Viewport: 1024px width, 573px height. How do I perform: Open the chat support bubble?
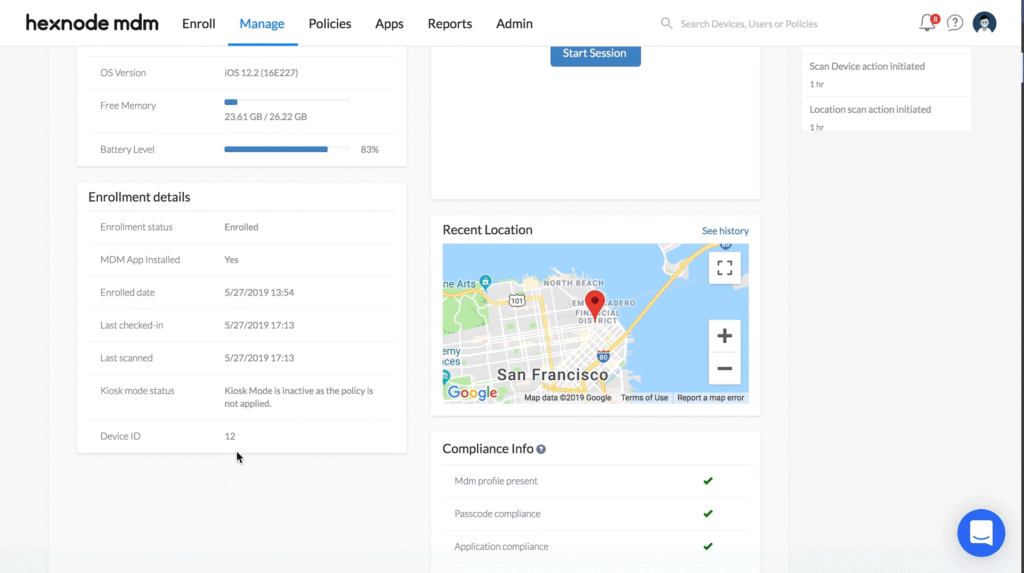(980, 533)
